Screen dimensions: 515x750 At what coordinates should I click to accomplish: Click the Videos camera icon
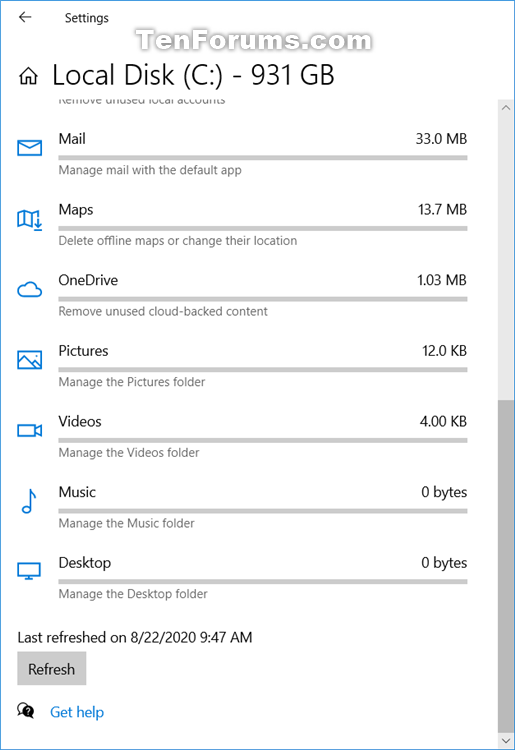(x=30, y=430)
